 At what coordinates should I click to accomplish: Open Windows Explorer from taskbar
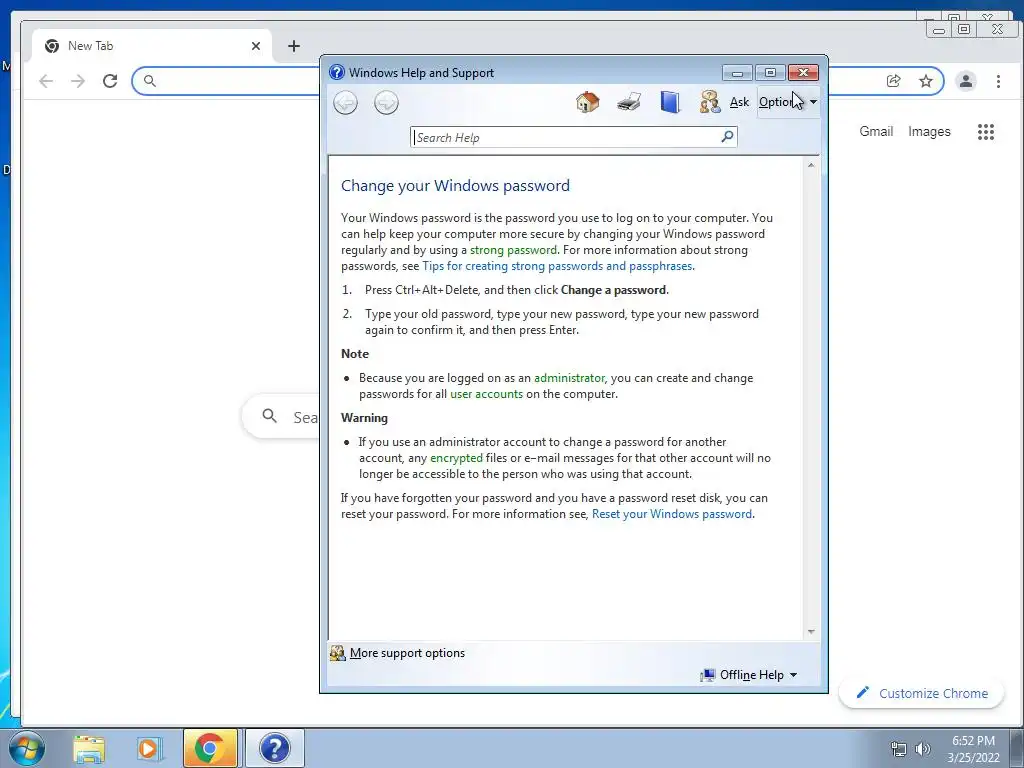coord(89,749)
